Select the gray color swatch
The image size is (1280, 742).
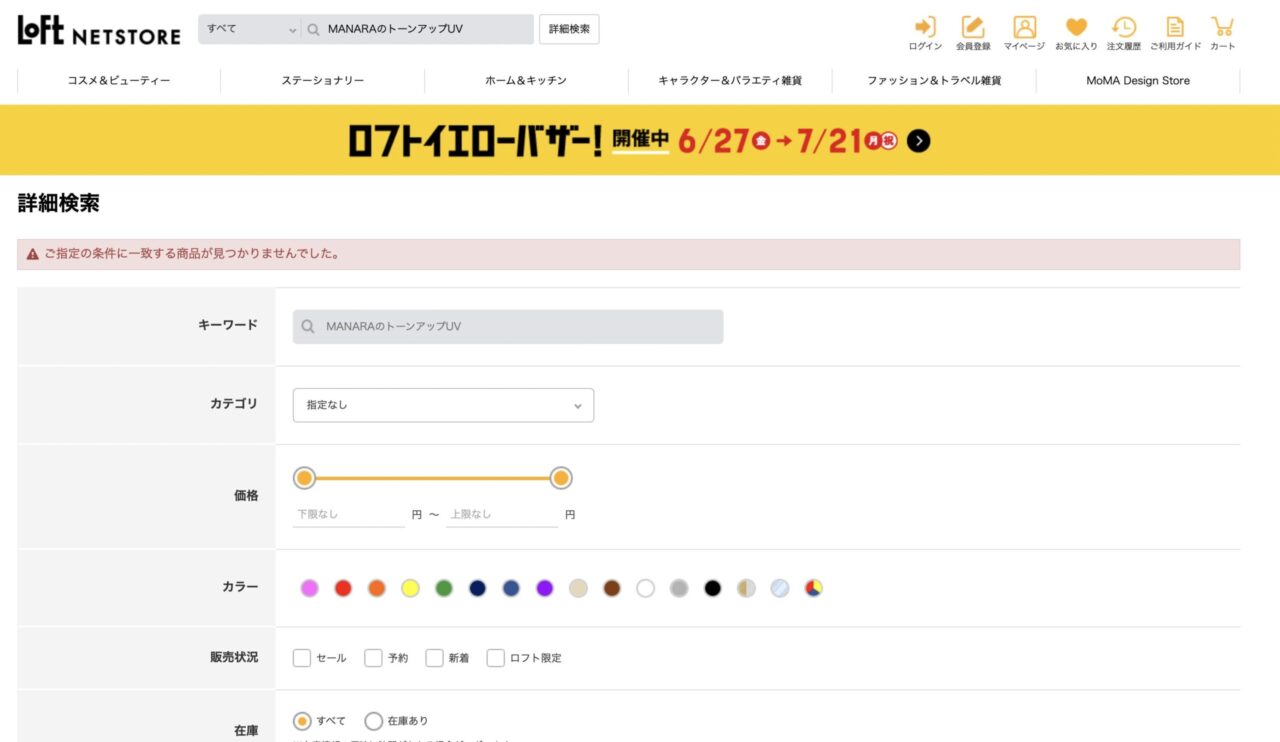tap(679, 589)
